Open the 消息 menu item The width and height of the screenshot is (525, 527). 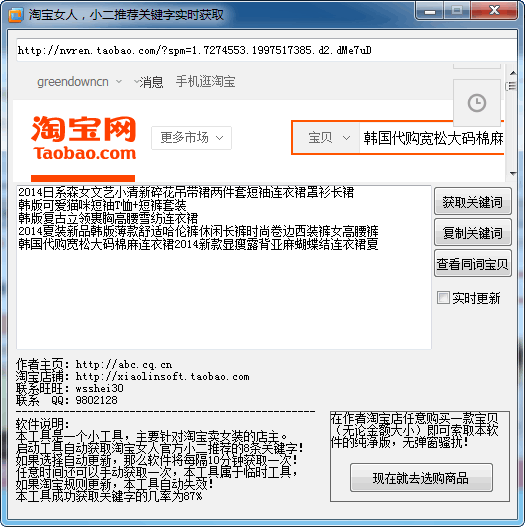151,82
